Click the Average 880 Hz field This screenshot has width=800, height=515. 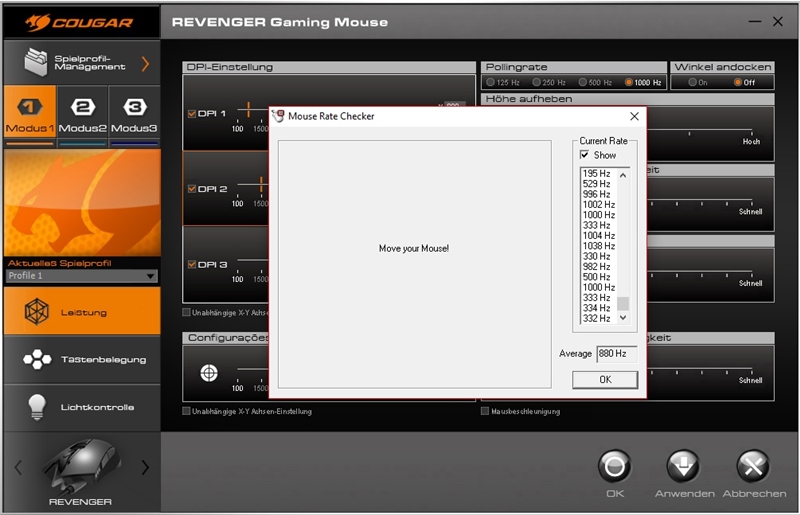click(616, 354)
